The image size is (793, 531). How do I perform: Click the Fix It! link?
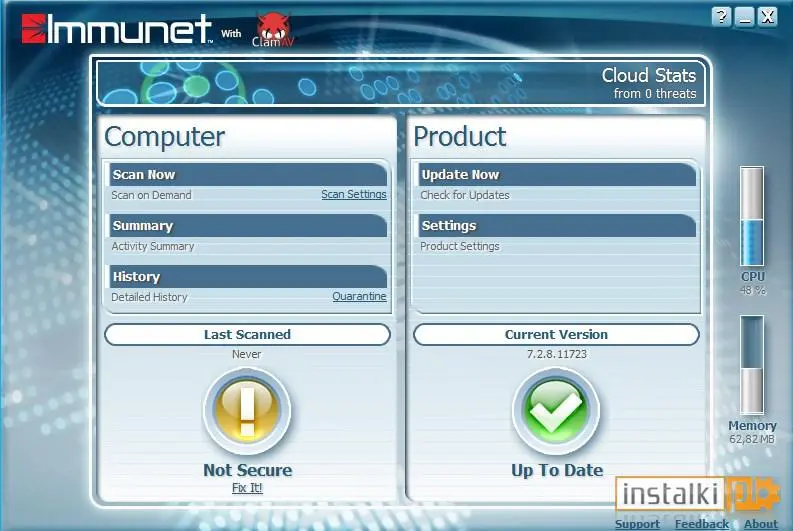(247, 488)
